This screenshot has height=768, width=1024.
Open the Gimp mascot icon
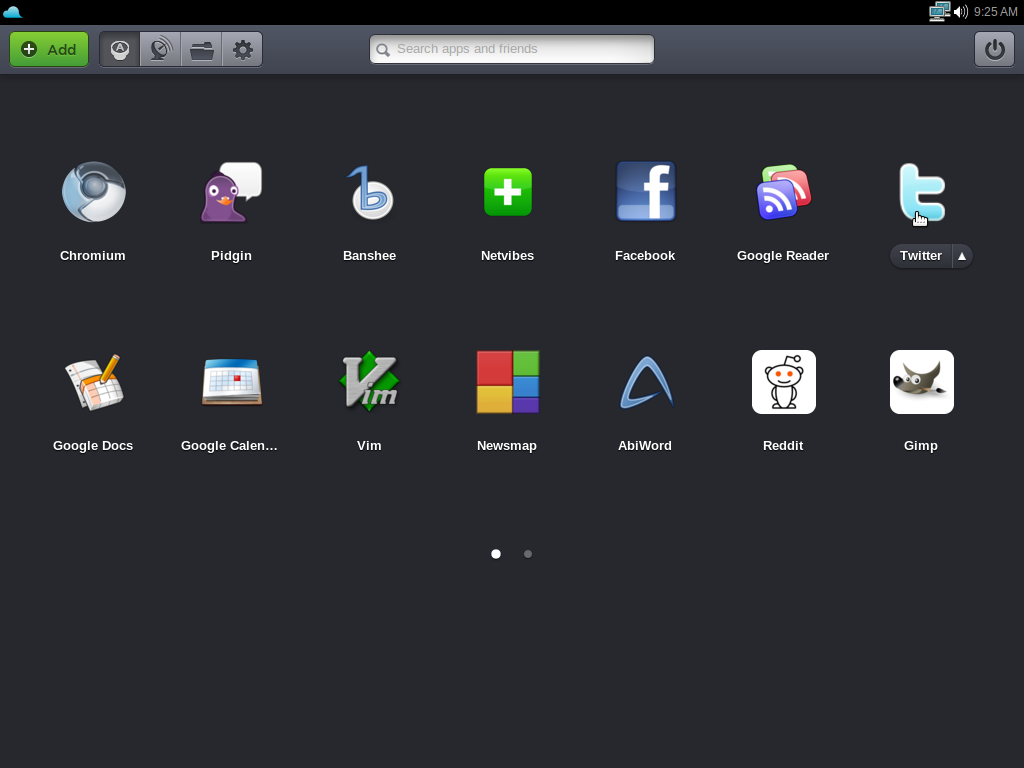click(x=921, y=382)
